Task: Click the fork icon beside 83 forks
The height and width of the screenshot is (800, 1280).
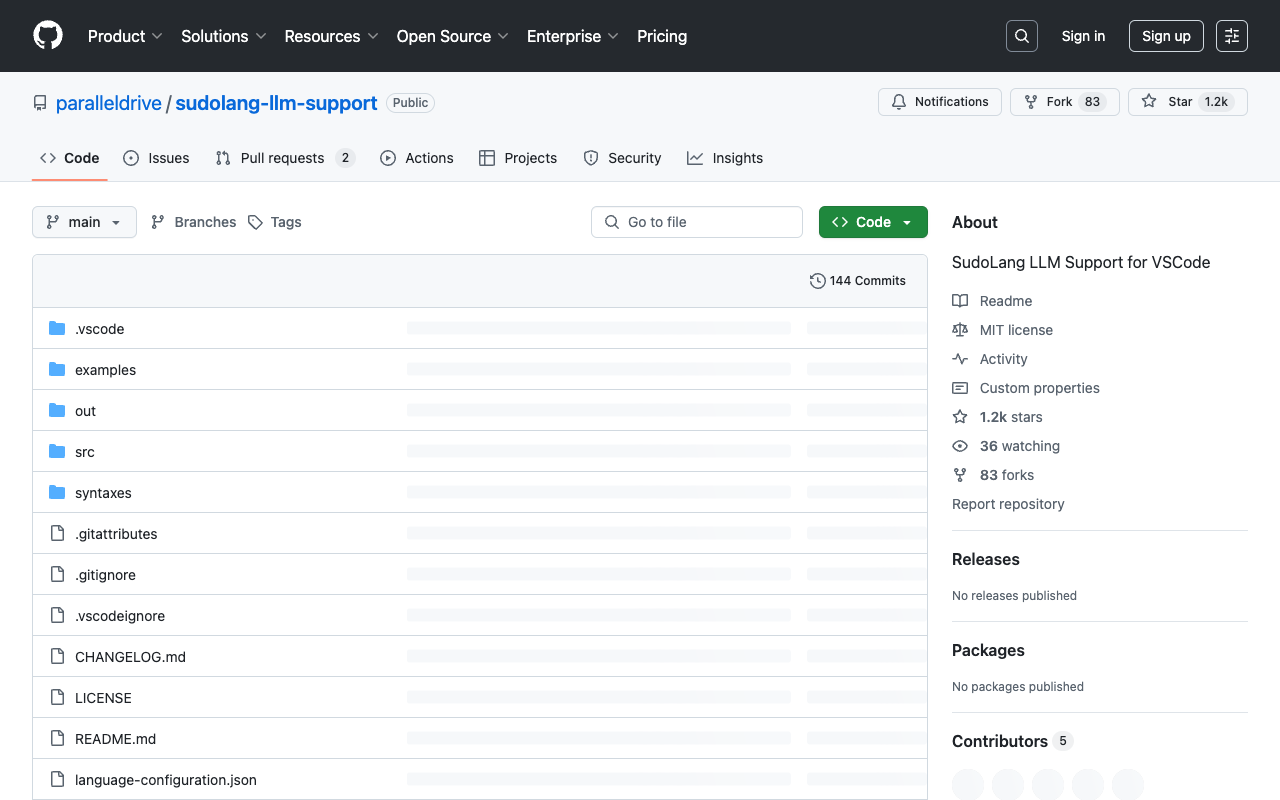Action: click(x=960, y=475)
